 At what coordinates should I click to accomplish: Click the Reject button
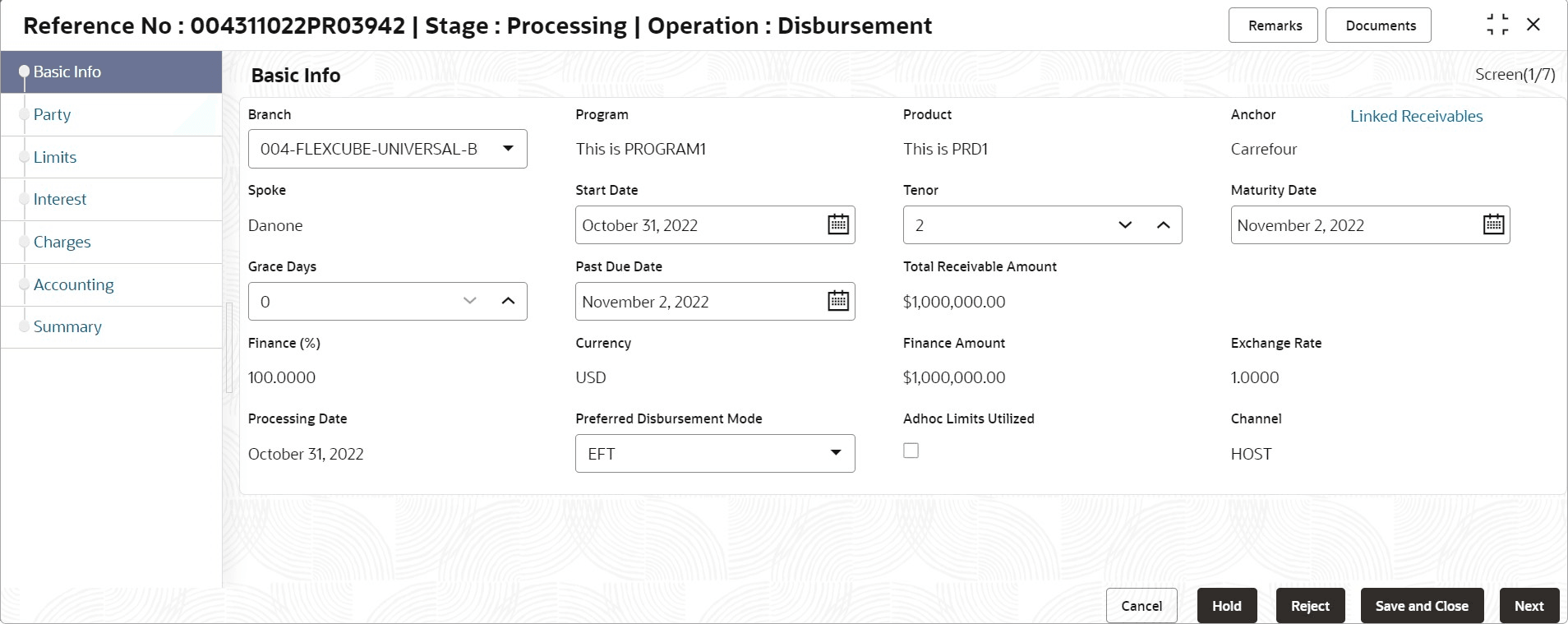click(1310, 606)
